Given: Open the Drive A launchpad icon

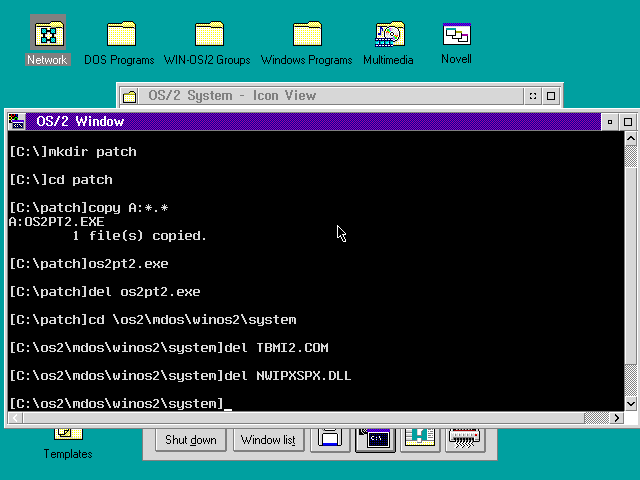Looking at the screenshot, I should (x=330, y=440).
